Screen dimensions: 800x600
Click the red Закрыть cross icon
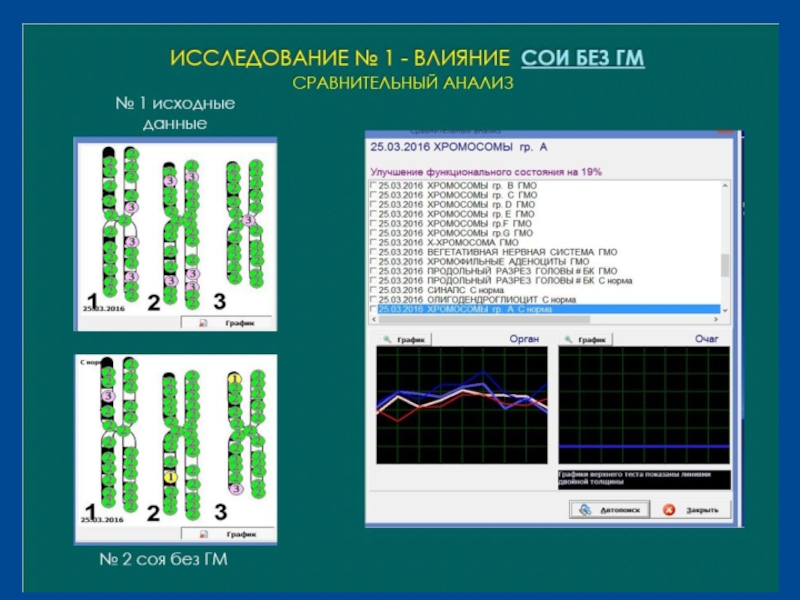pos(667,510)
